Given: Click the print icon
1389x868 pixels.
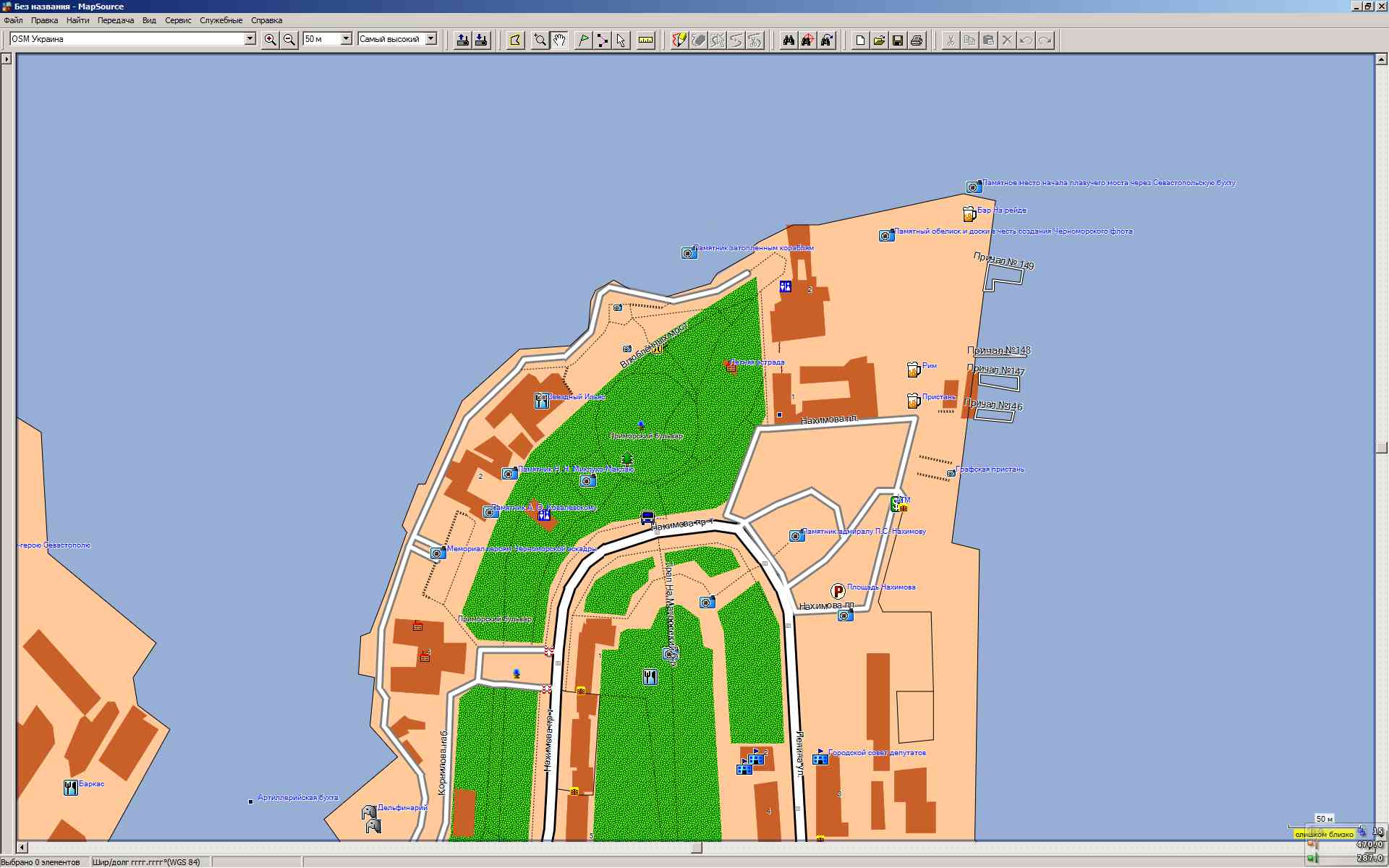Looking at the screenshot, I should pos(917,40).
